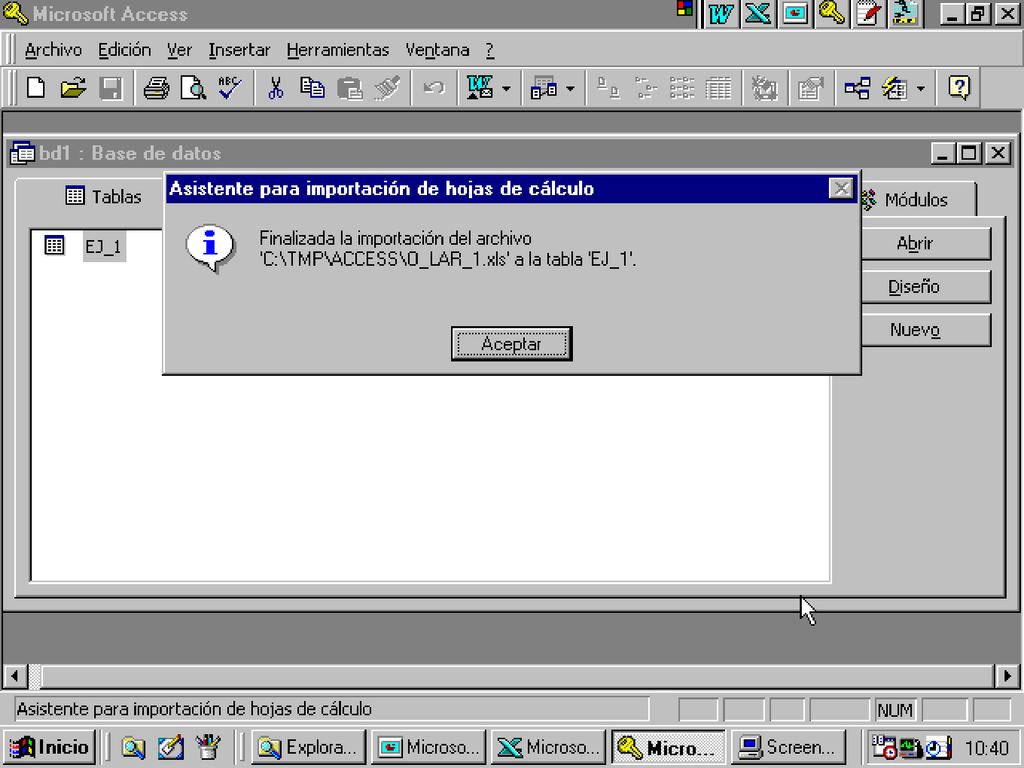Open the Inicio start button

tap(50, 746)
